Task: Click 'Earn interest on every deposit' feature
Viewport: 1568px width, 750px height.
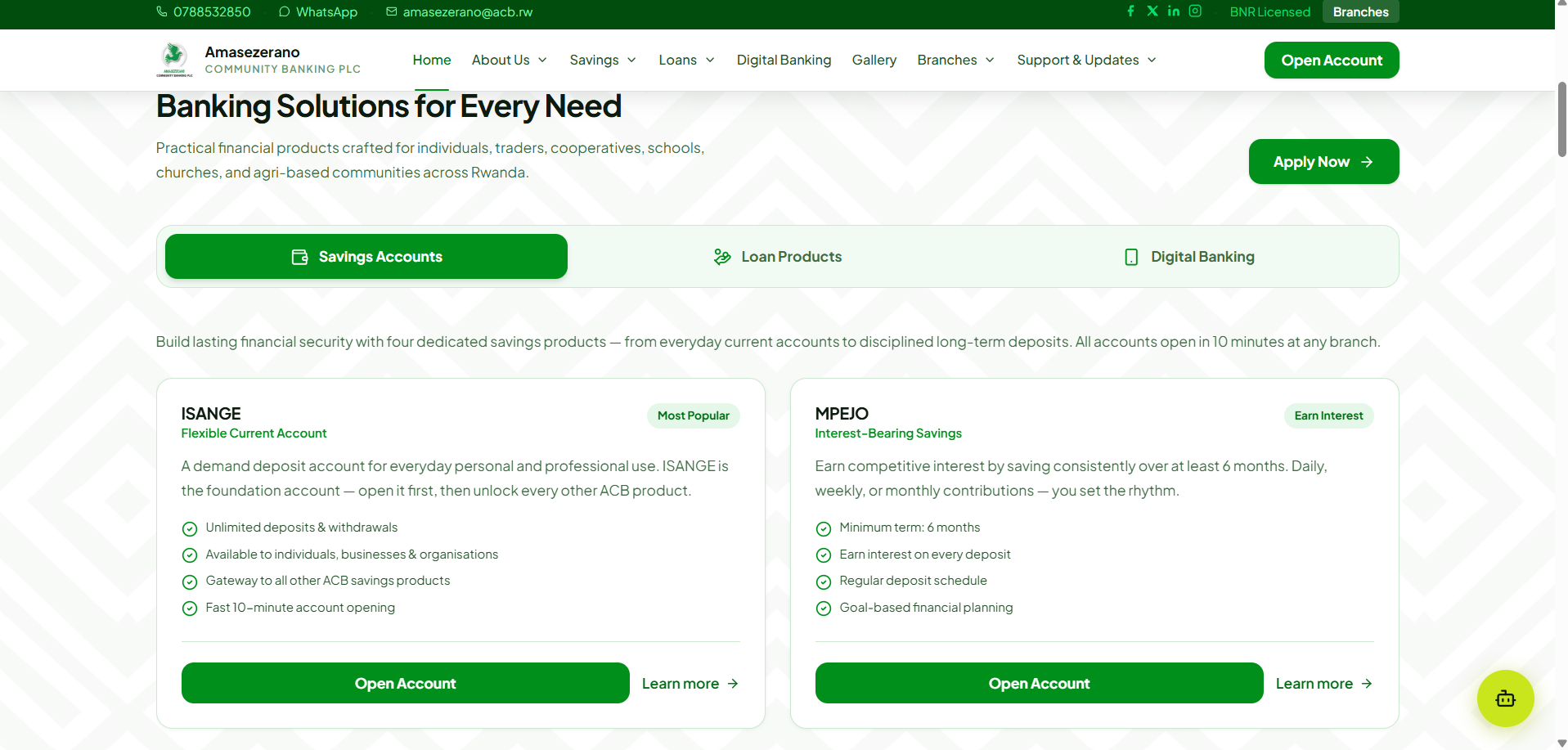Action: 925,555
